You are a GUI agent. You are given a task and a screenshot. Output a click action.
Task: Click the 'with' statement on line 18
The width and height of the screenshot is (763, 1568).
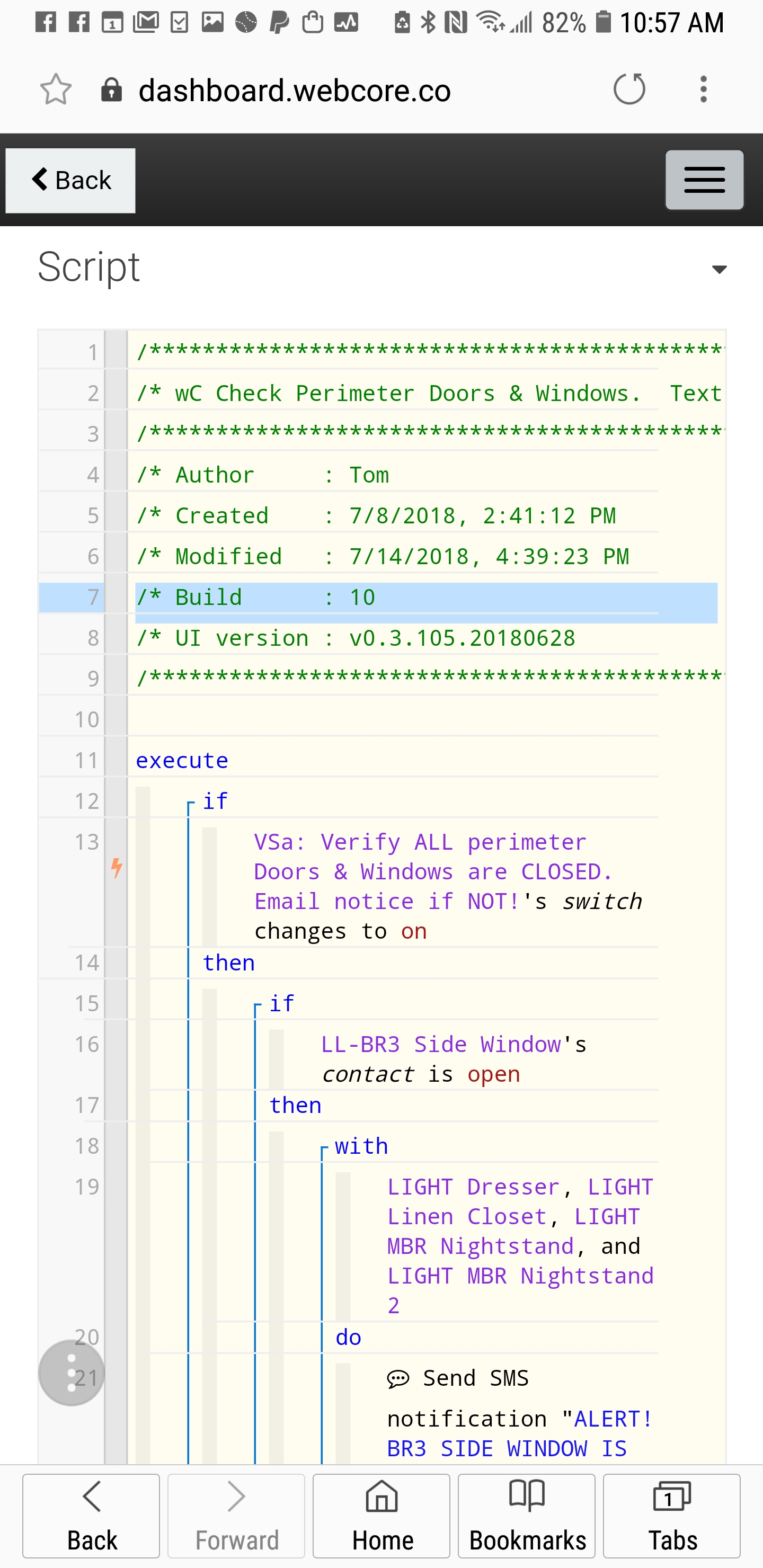tap(362, 1146)
